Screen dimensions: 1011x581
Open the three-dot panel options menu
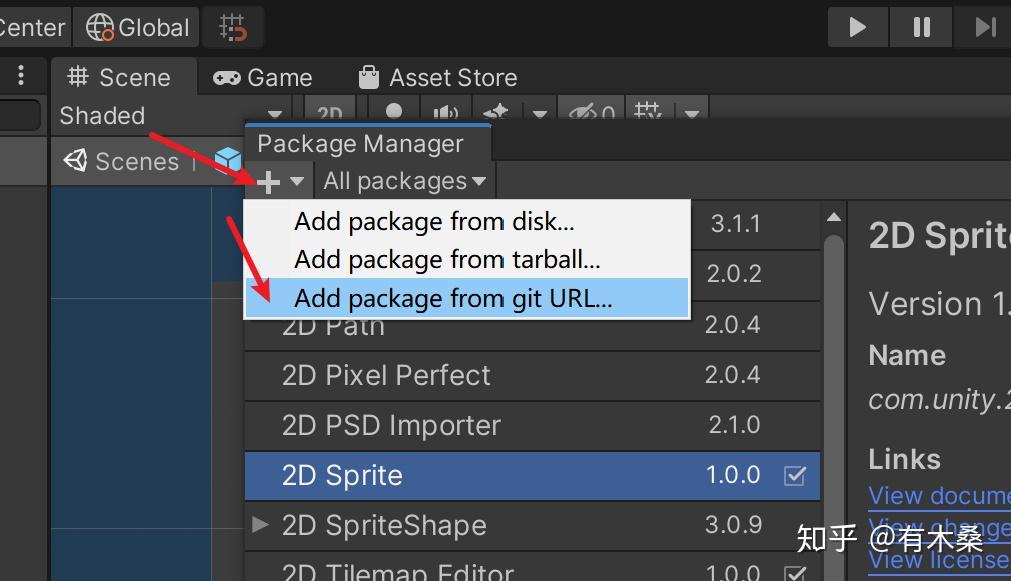tap(21, 76)
